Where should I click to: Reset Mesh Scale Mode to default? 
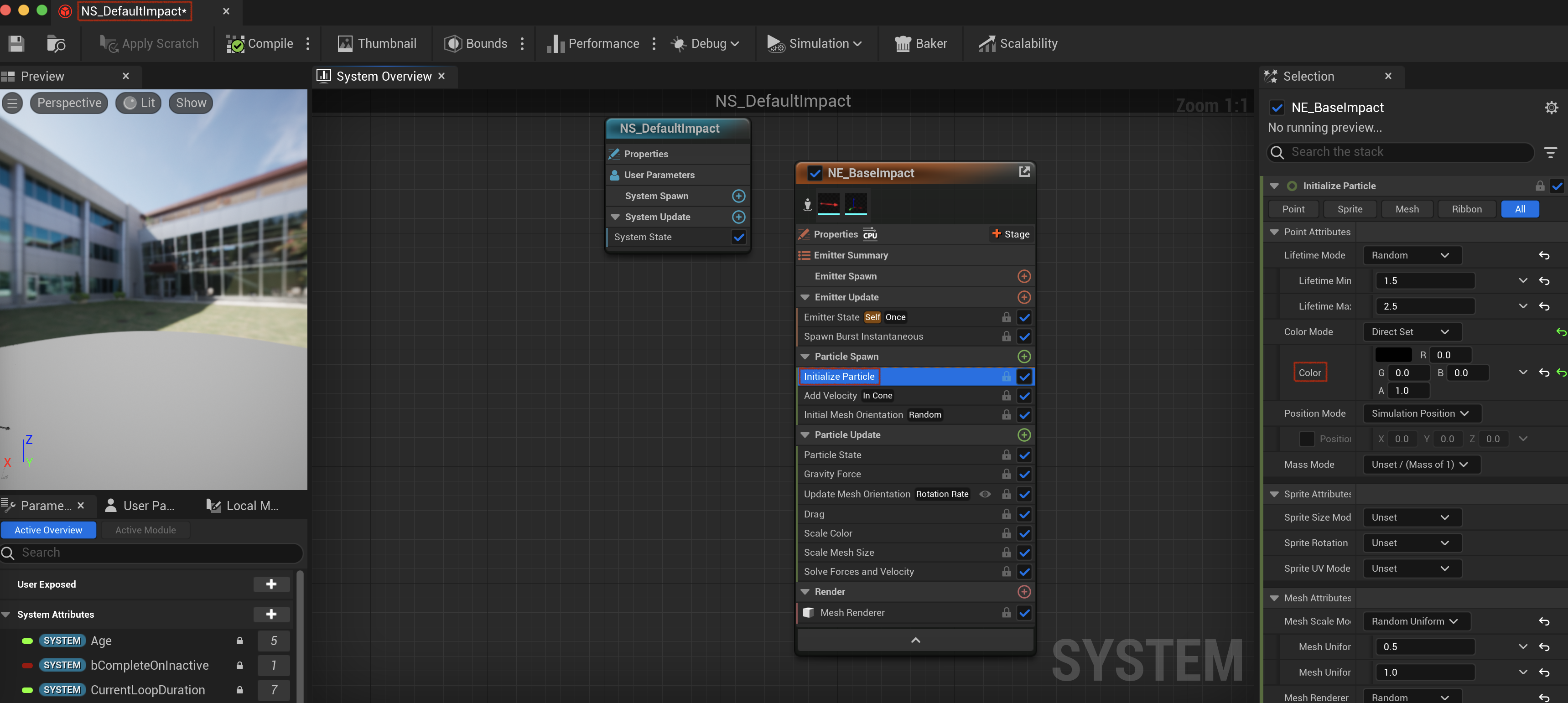pos(1544,621)
